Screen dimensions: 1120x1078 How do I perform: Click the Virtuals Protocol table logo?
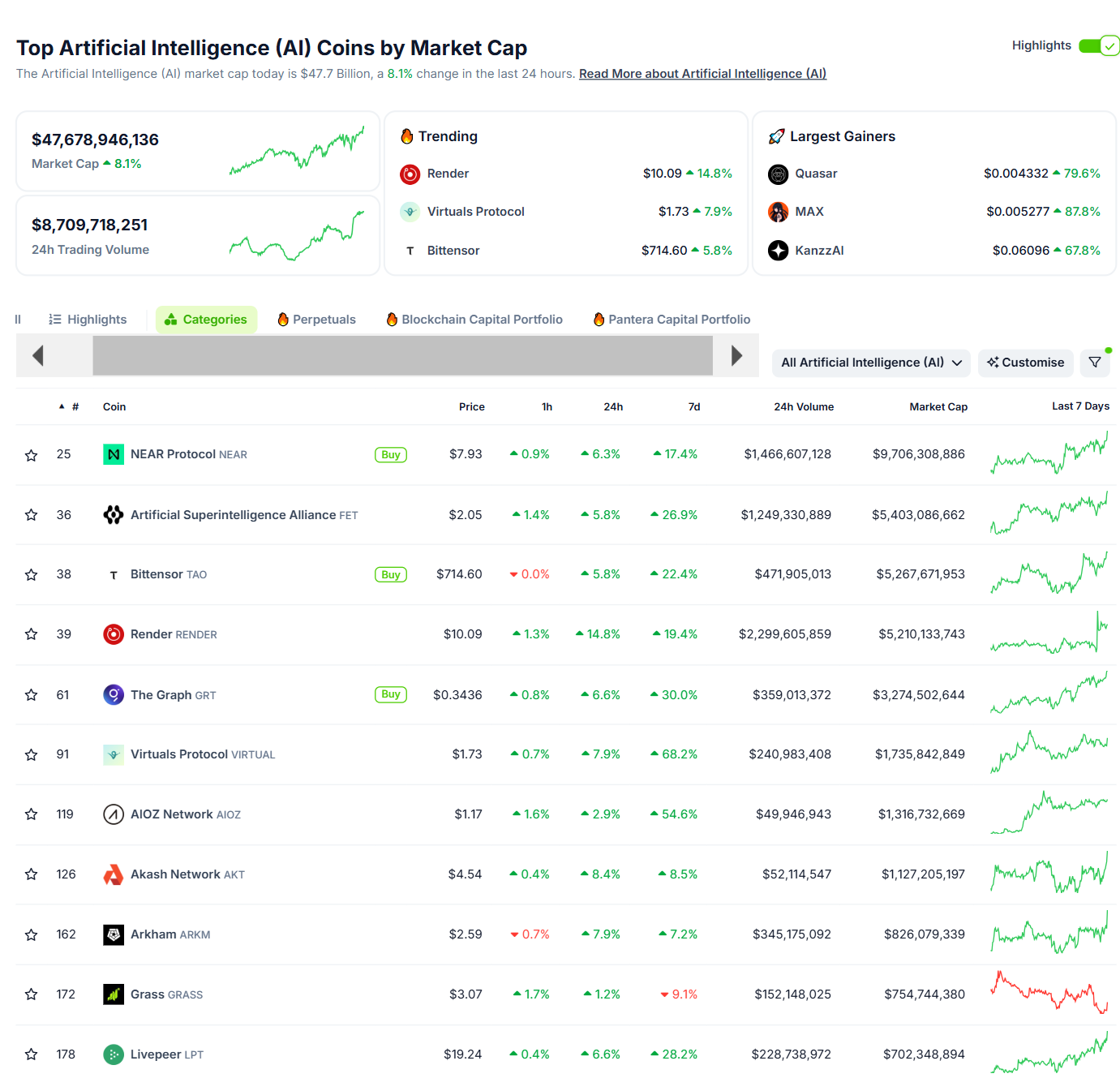click(x=114, y=754)
